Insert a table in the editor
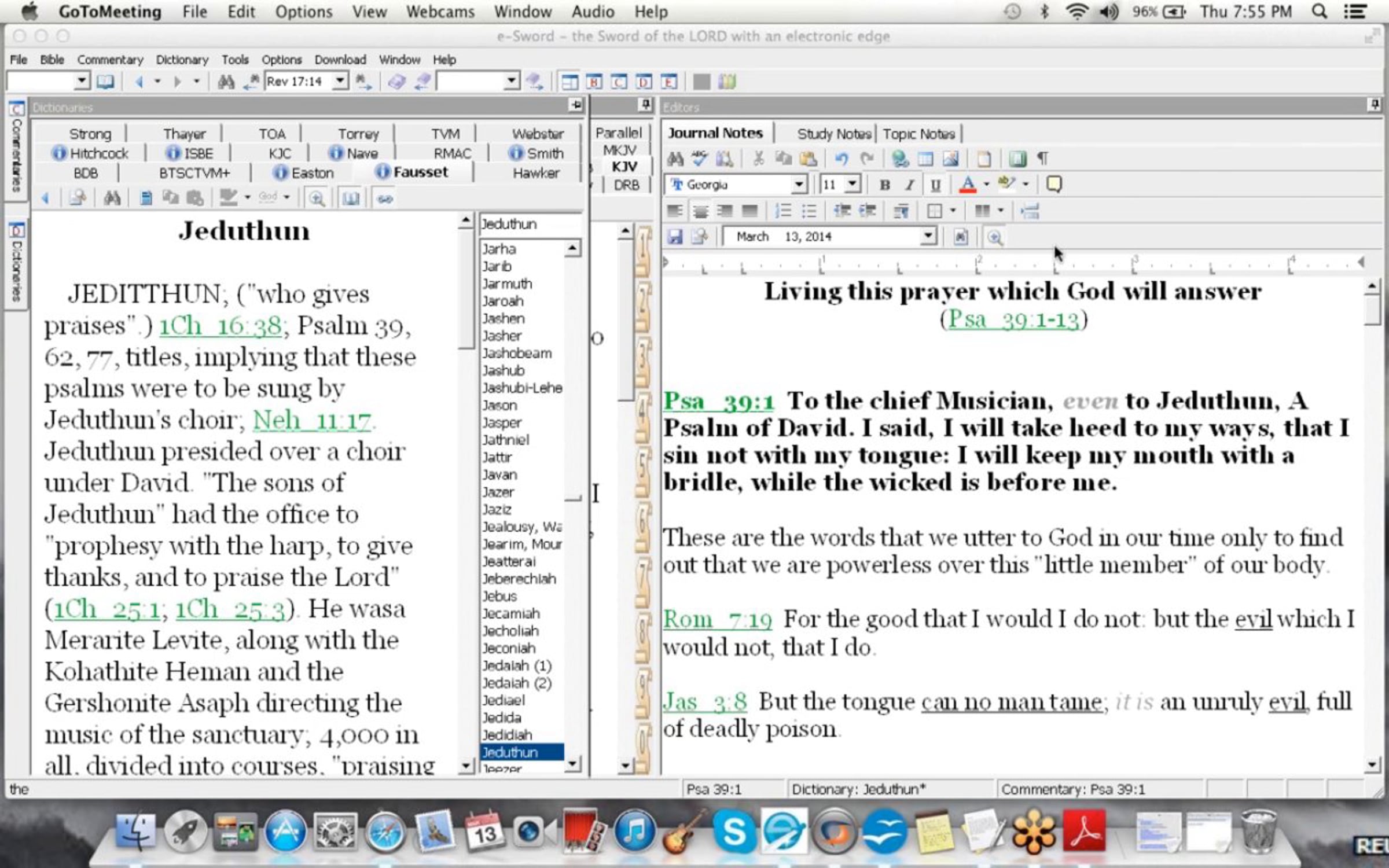The height and width of the screenshot is (868, 1389). (925, 158)
